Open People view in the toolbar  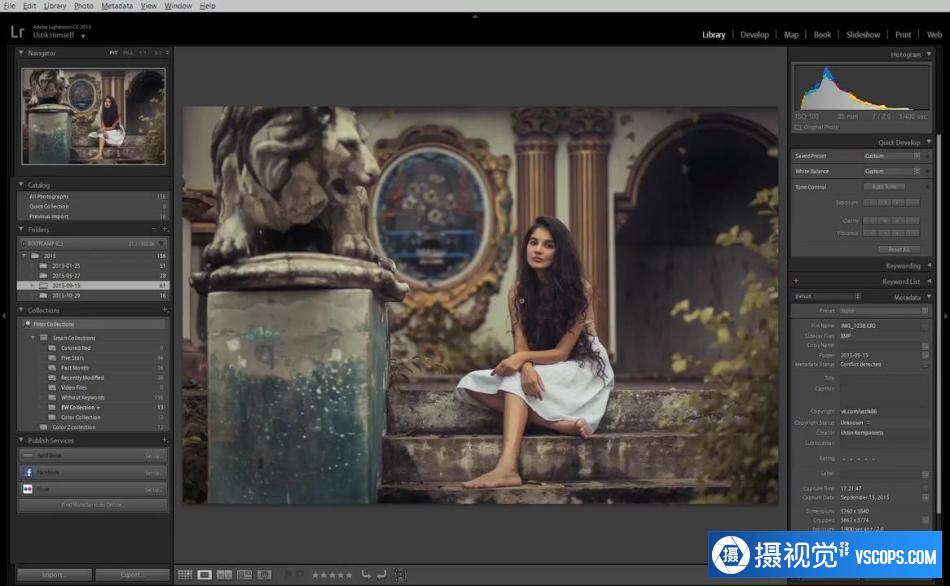[x=264, y=574]
